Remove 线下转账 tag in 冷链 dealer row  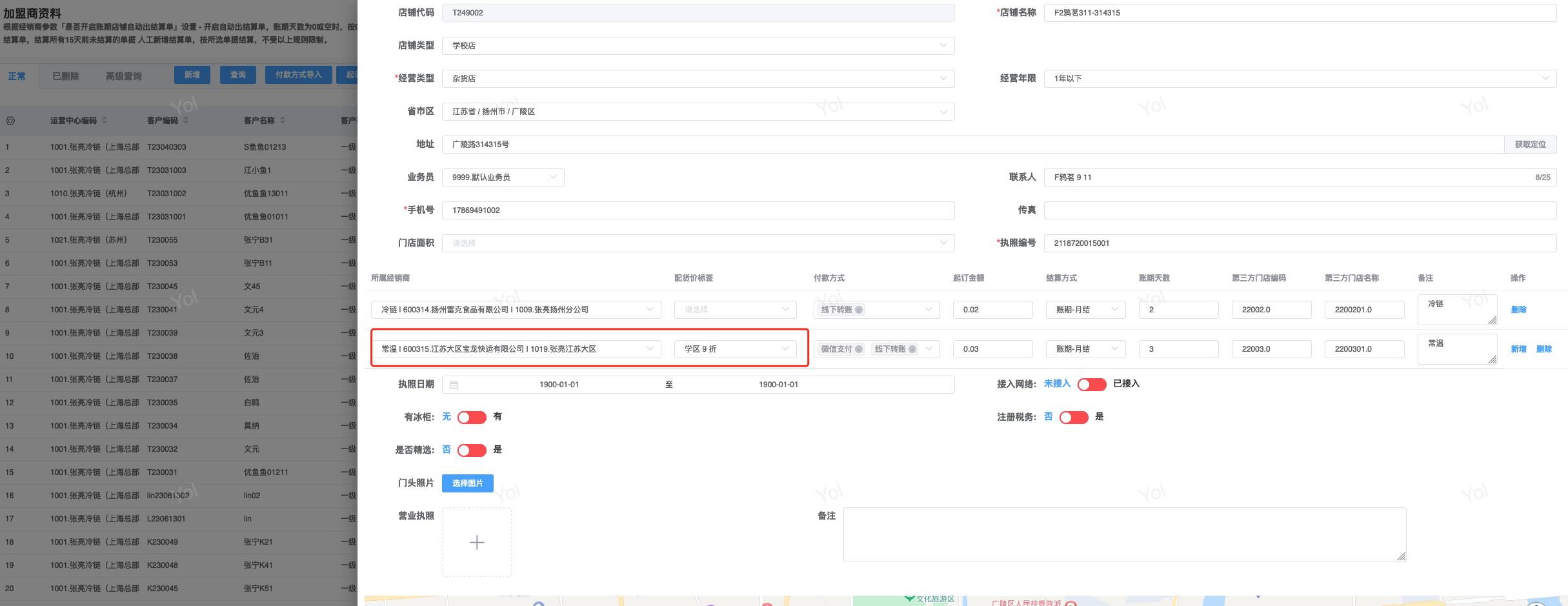tap(859, 310)
